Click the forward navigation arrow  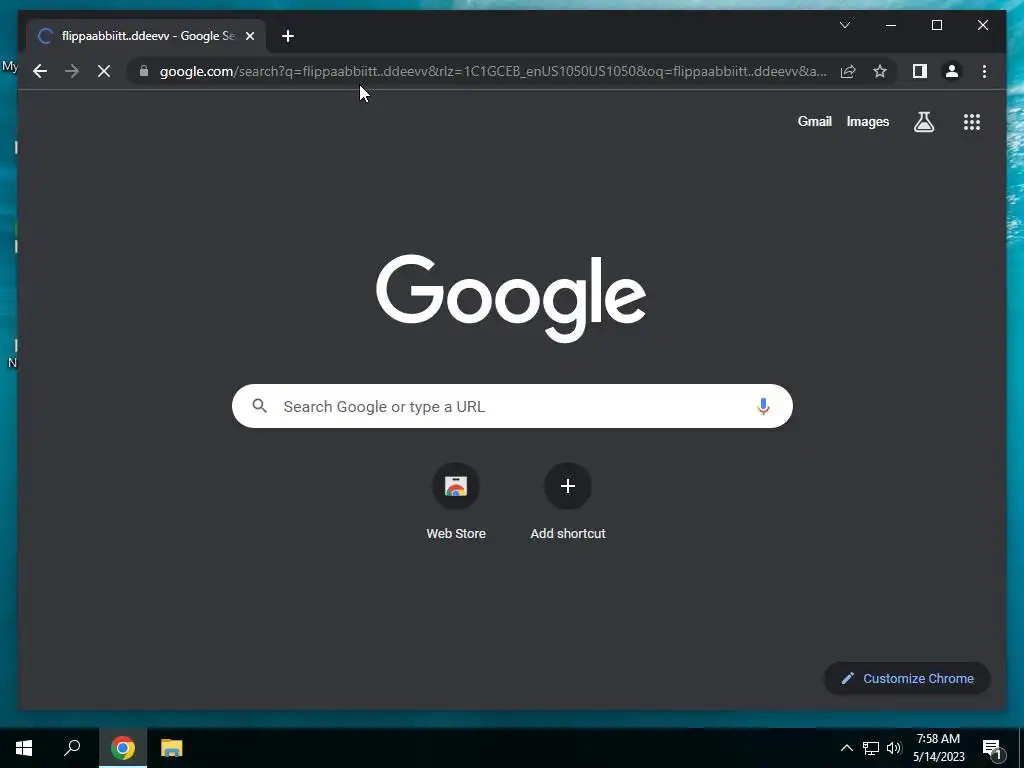[x=72, y=71]
